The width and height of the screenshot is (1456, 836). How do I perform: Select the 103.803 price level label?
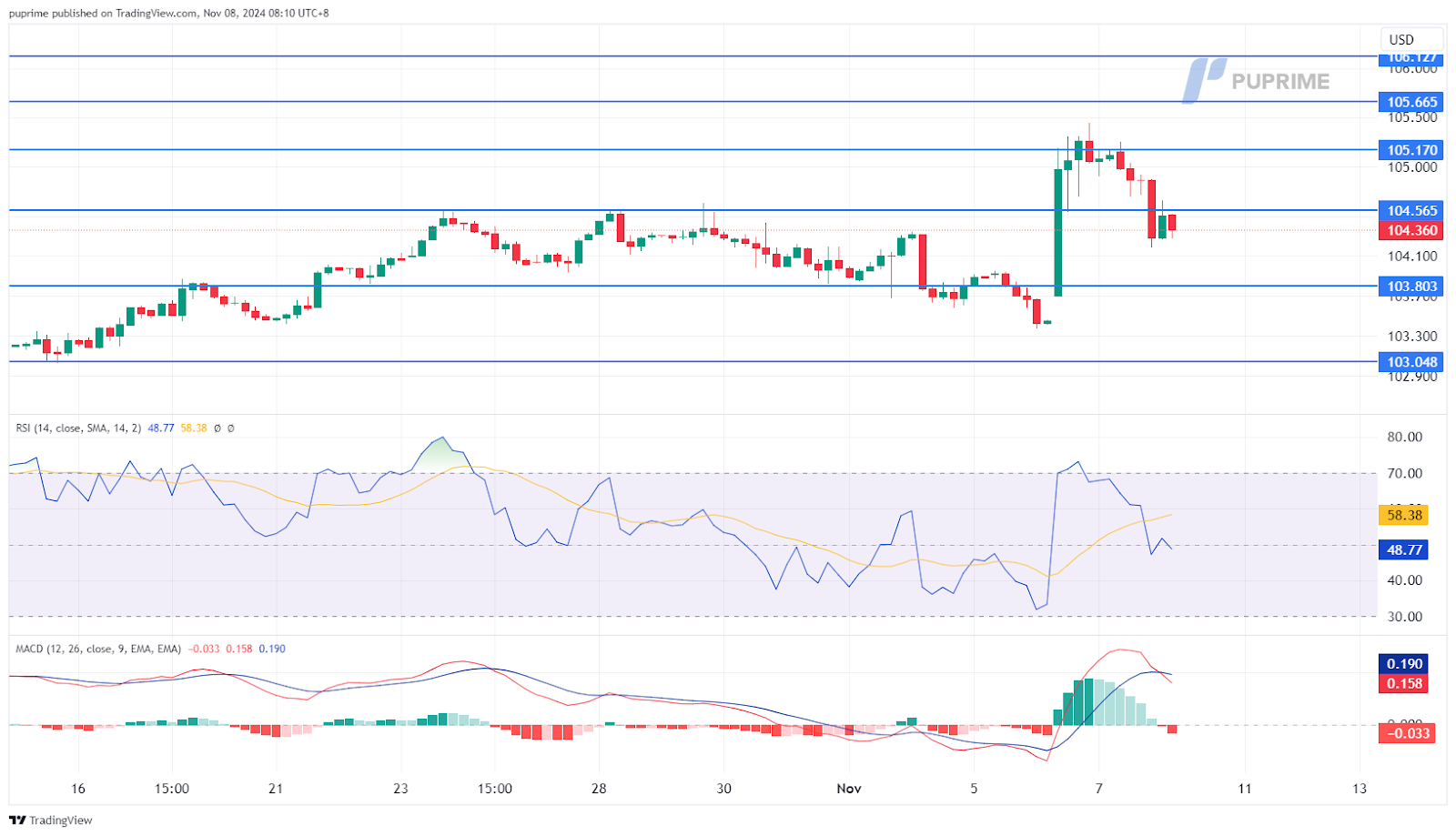point(1410,287)
